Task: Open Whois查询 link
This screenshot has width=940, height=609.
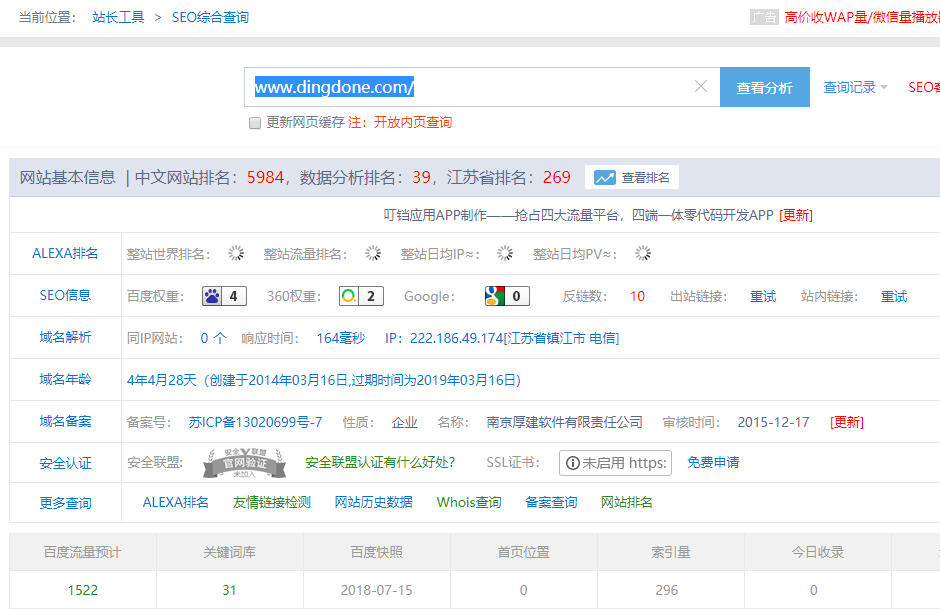Action: coord(469,502)
